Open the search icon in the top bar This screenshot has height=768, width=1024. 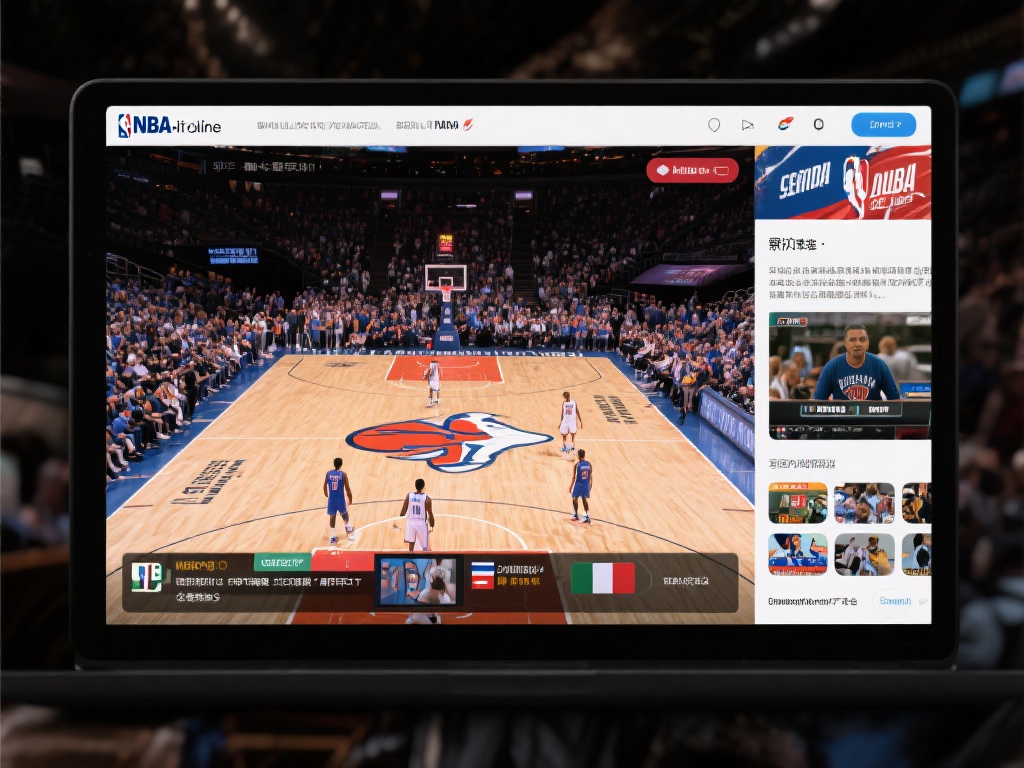tap(714, 125)
